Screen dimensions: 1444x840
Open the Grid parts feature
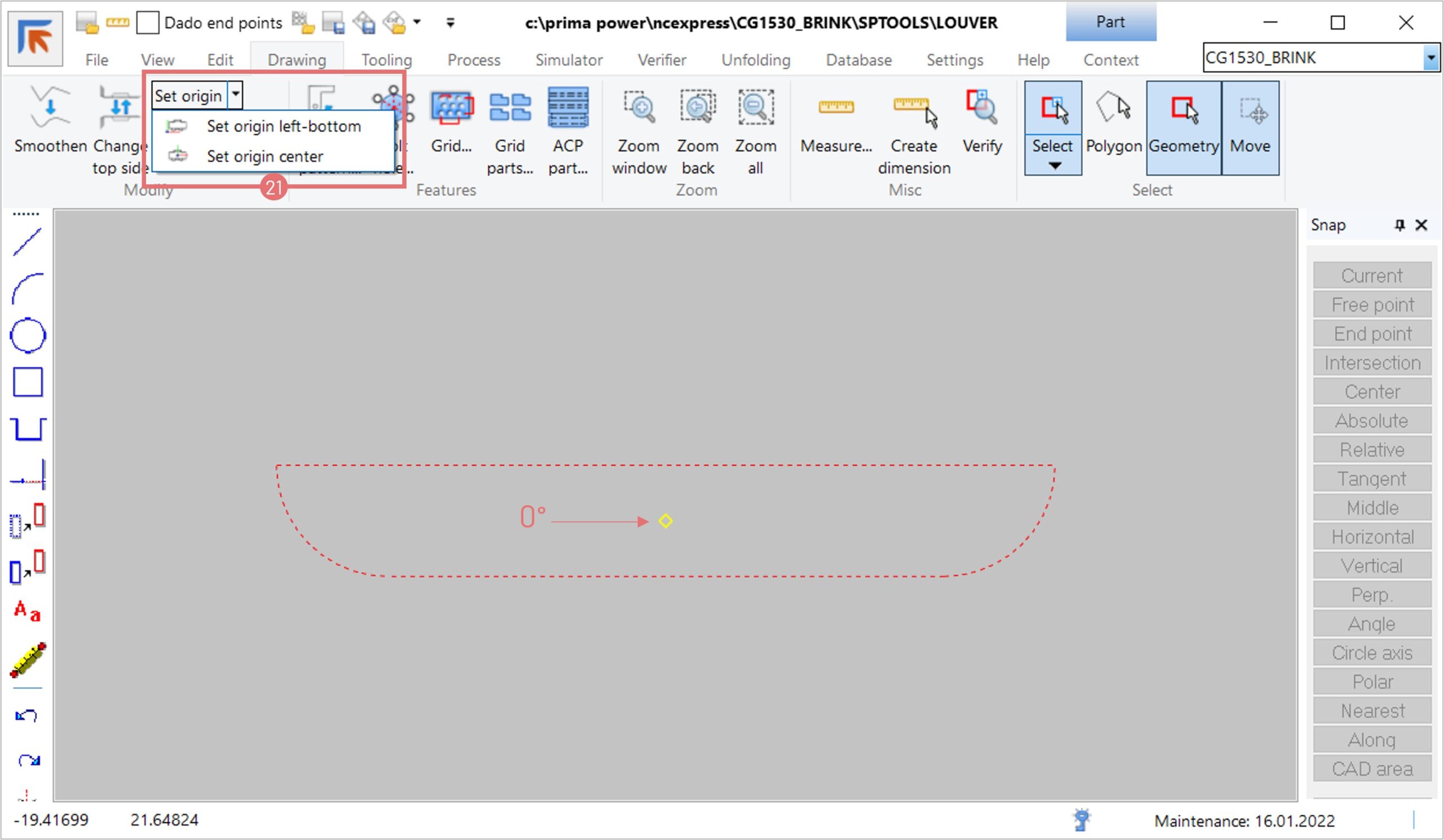point(509,108)
